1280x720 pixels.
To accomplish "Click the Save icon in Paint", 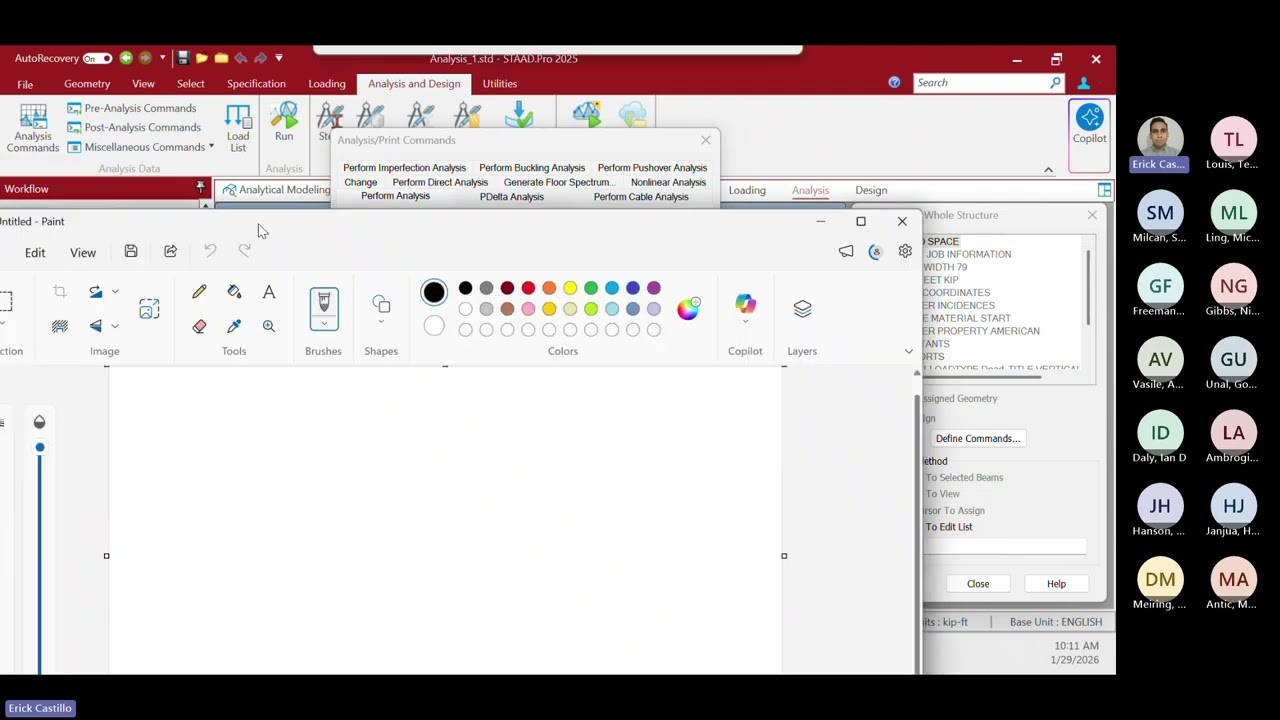I will coord(131,251).
